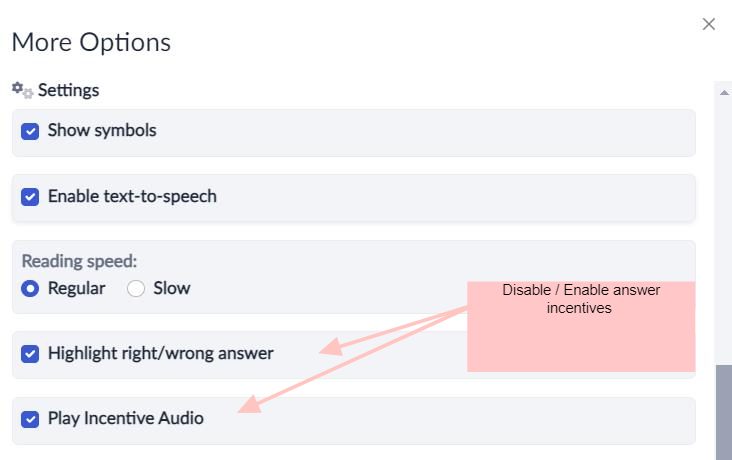Click the scrollbar up arrow
Viewport: 732px width, 460px height.
point(724,92)
